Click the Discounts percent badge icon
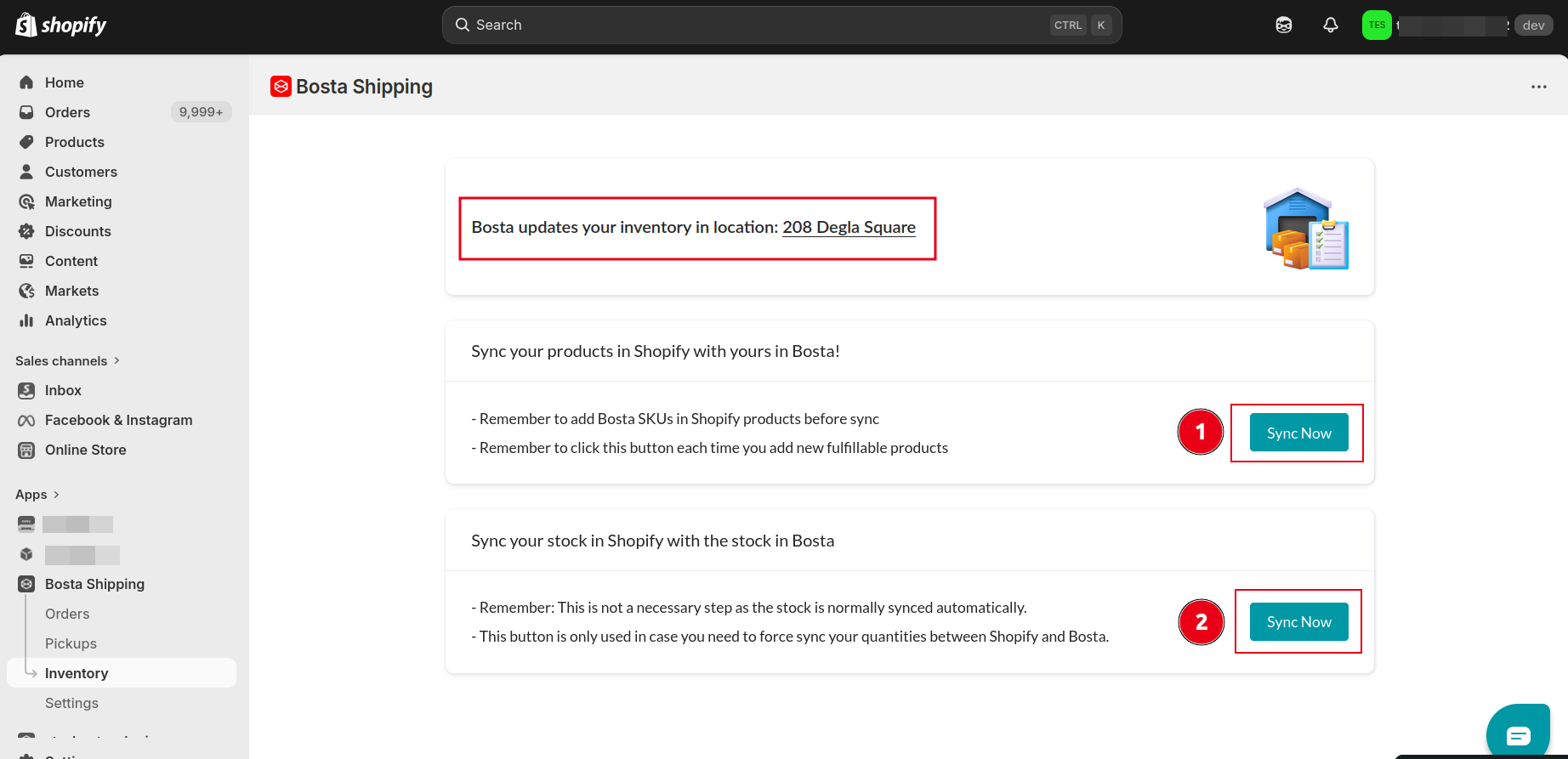 (x=26, y=231)
